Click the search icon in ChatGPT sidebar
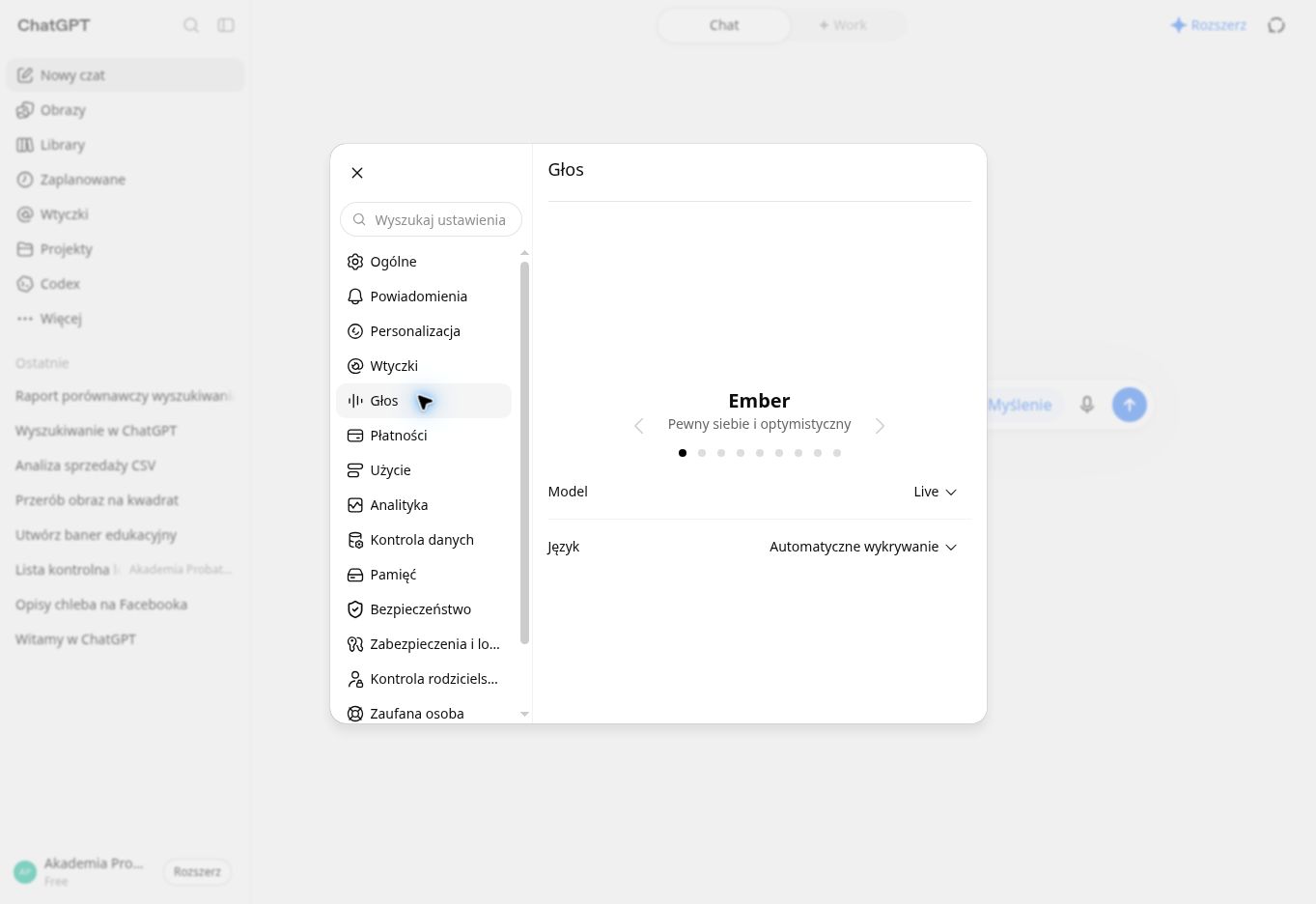The height and width of the screenshot is (904, 1316). (191, 25)
